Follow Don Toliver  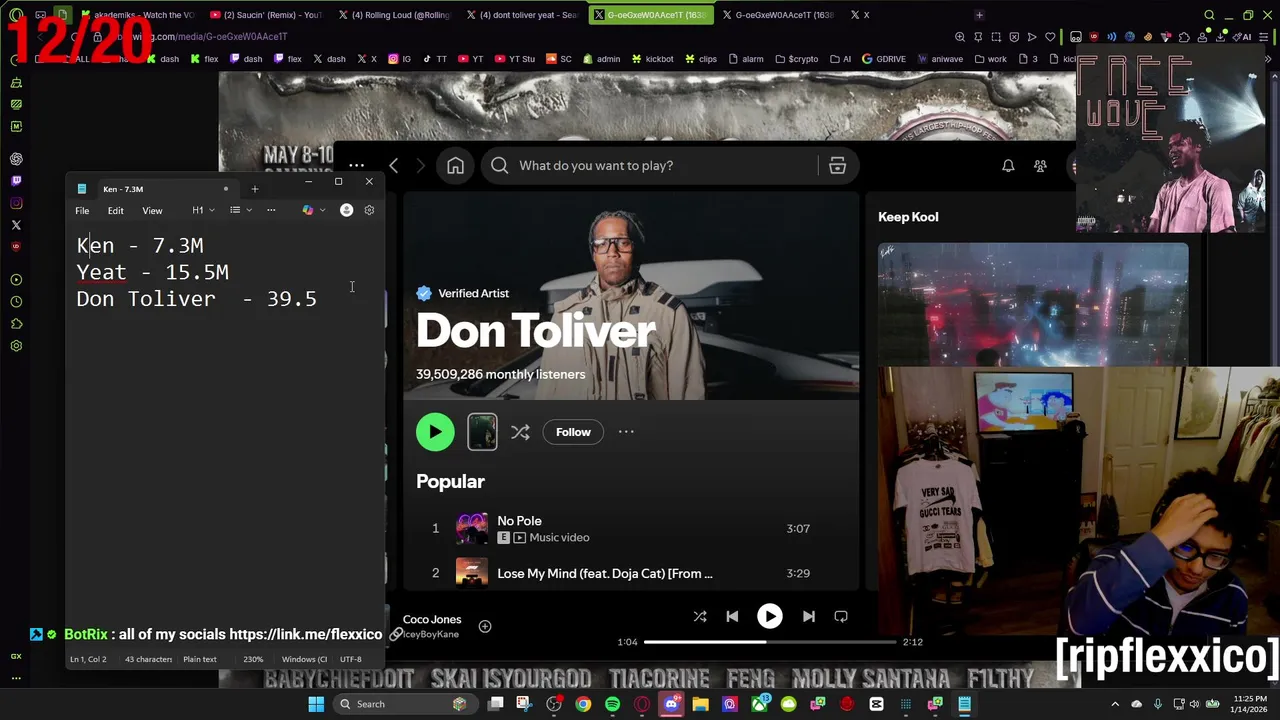573,432
